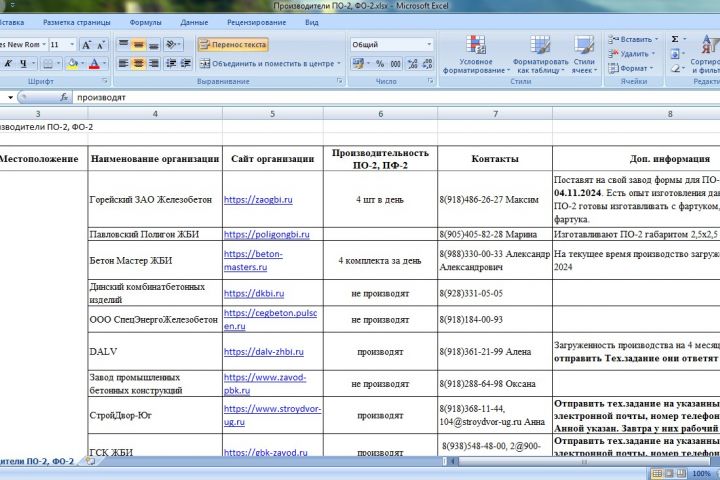Open Форматировать как таблицу gallery
Viewport: 720px width, 480px height.
[540, 54]
